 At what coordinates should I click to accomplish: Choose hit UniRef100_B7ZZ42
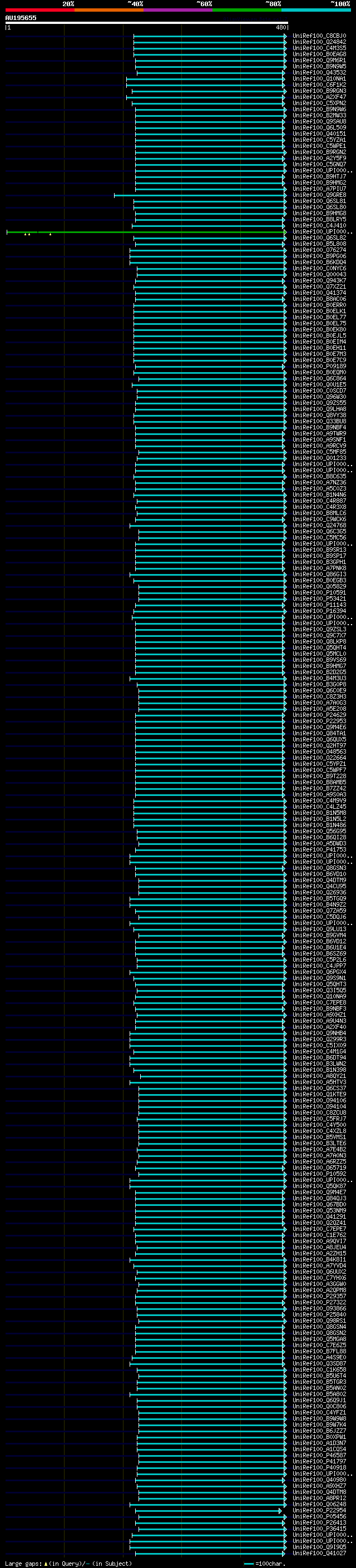point(319,788)
